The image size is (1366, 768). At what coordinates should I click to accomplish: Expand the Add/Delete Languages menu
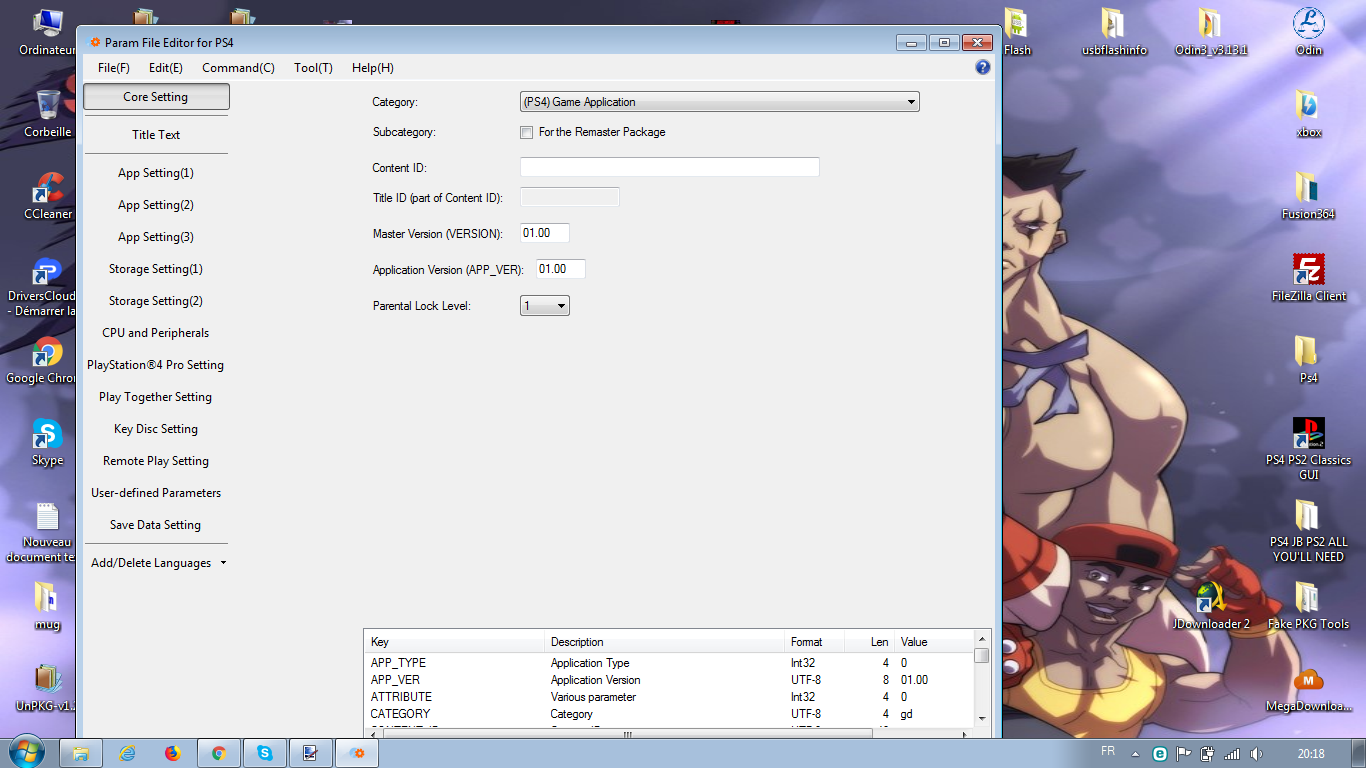point(158,563)
